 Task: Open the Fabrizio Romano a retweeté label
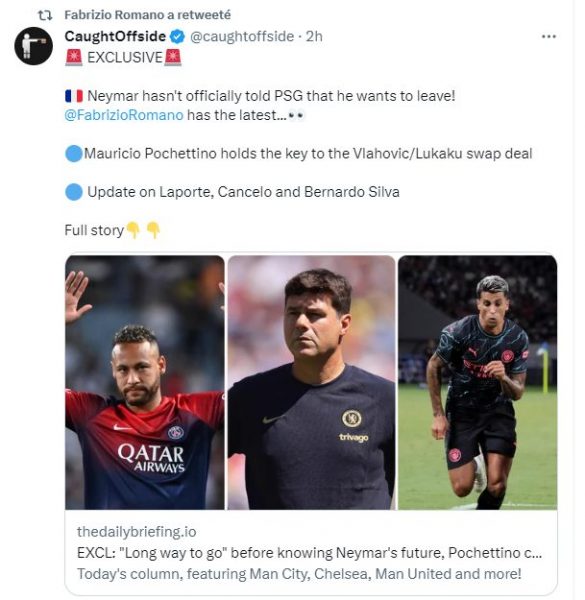click(x=147, y=15)
